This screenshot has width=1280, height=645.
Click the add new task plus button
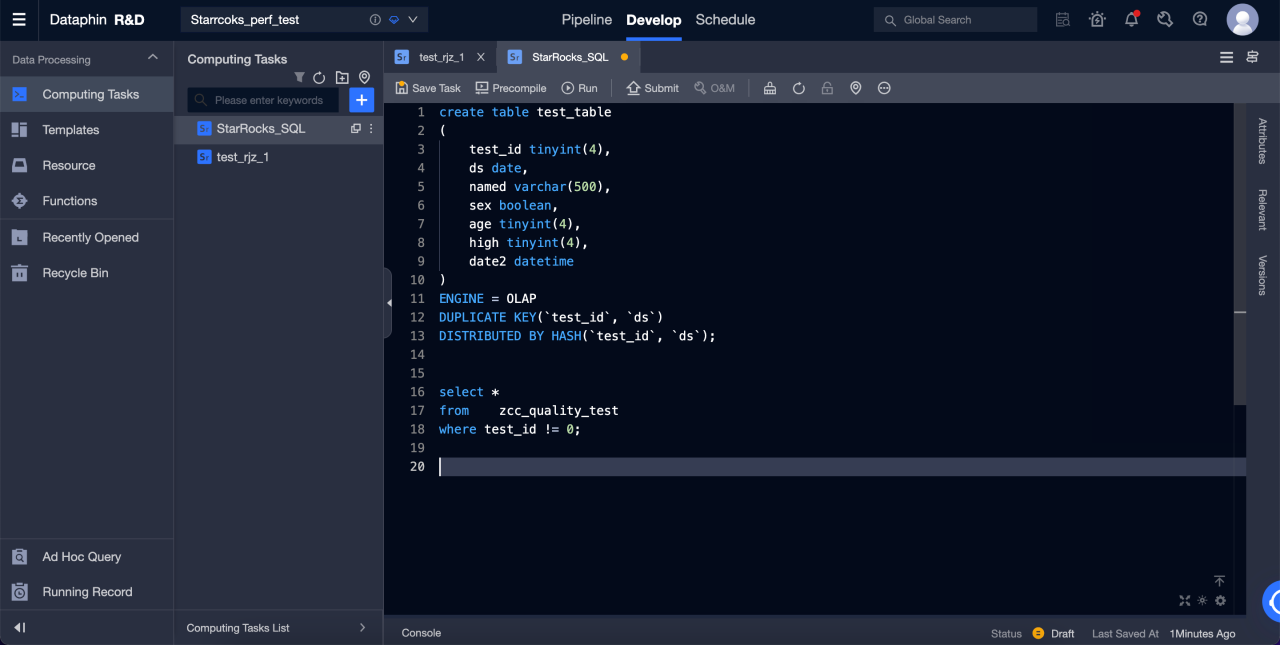click(361, 100)
